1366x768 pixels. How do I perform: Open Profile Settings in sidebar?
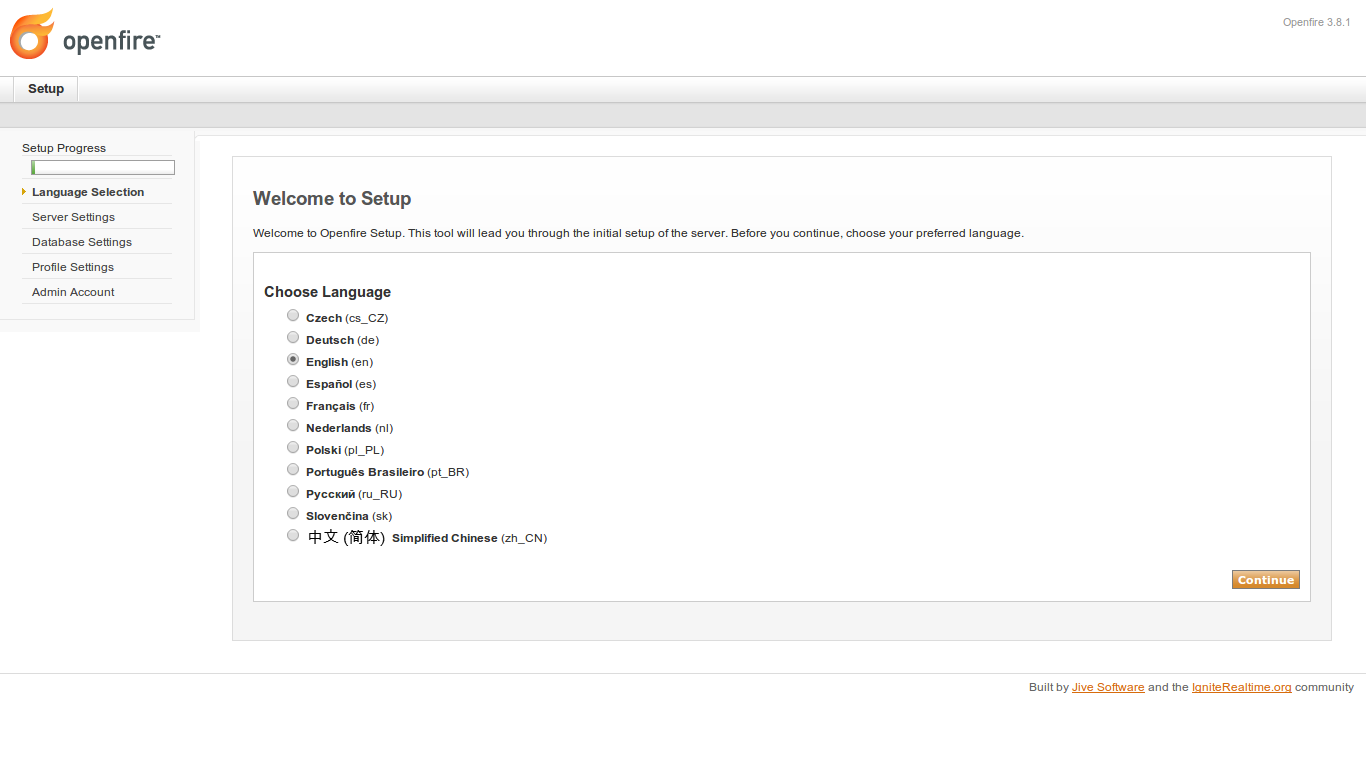coord(73,267)
